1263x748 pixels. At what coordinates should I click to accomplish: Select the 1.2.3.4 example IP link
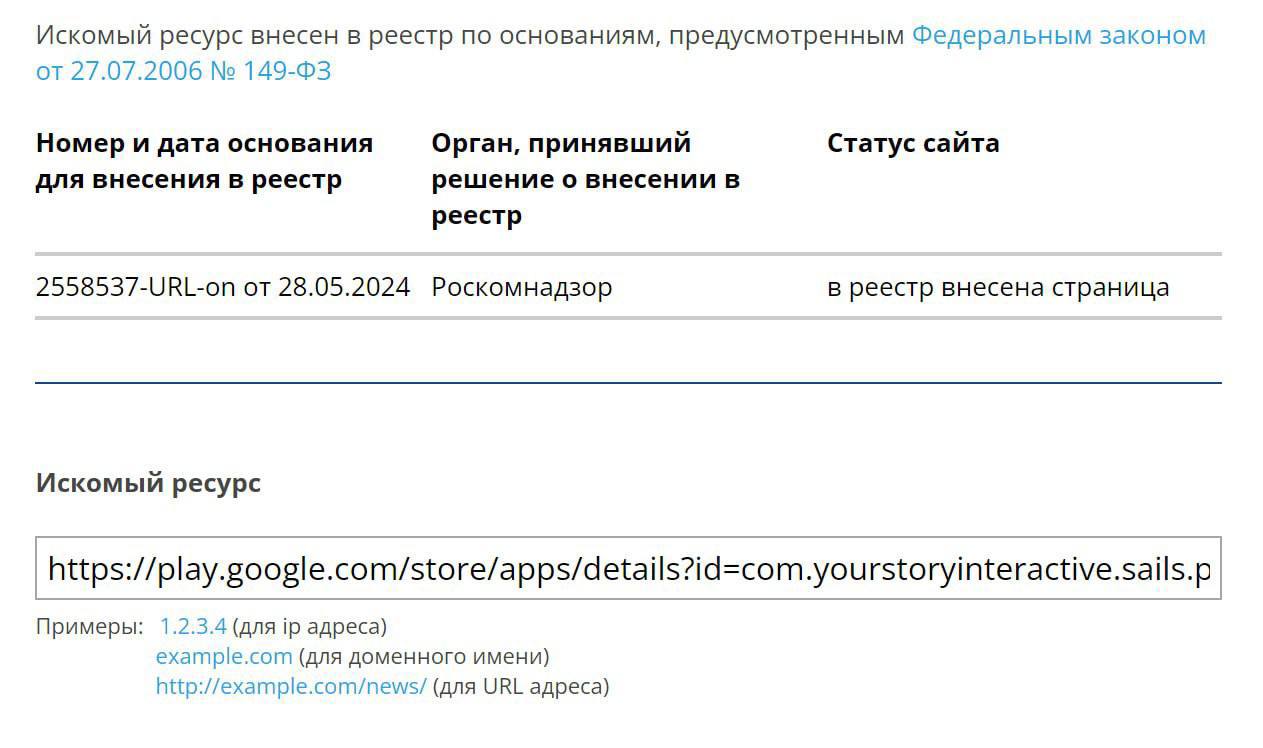tap(193, 627)
